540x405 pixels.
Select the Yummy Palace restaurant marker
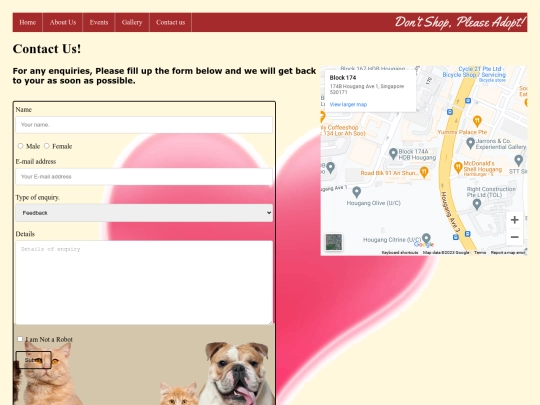477,121
